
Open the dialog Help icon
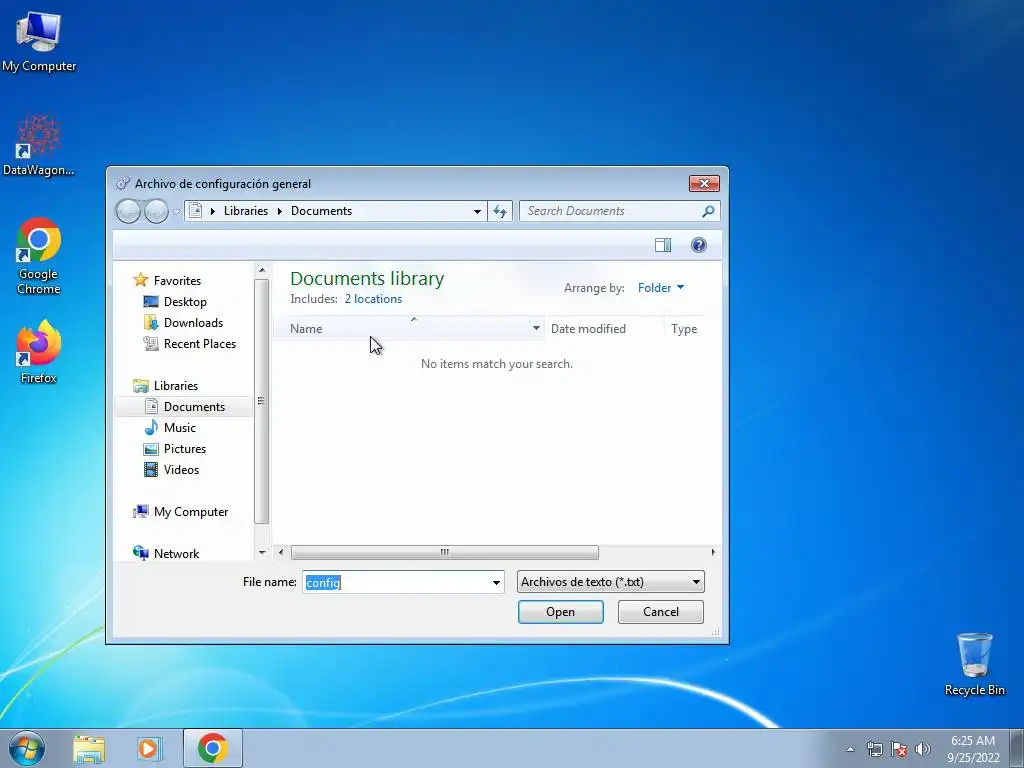click(699, 245)
